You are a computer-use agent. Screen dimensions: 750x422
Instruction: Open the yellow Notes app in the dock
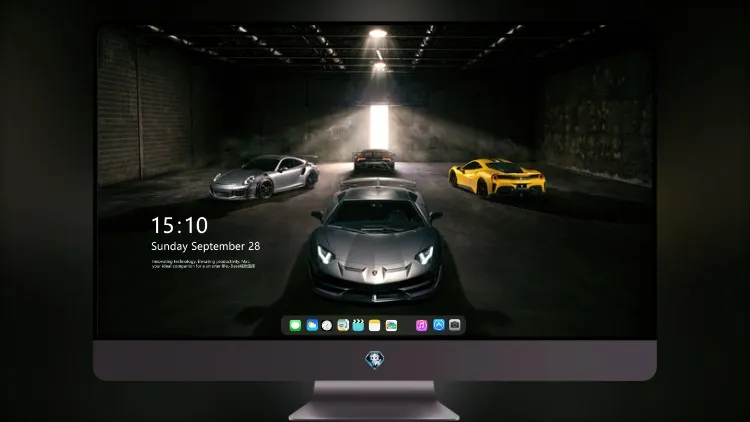[x=375, y=325]
